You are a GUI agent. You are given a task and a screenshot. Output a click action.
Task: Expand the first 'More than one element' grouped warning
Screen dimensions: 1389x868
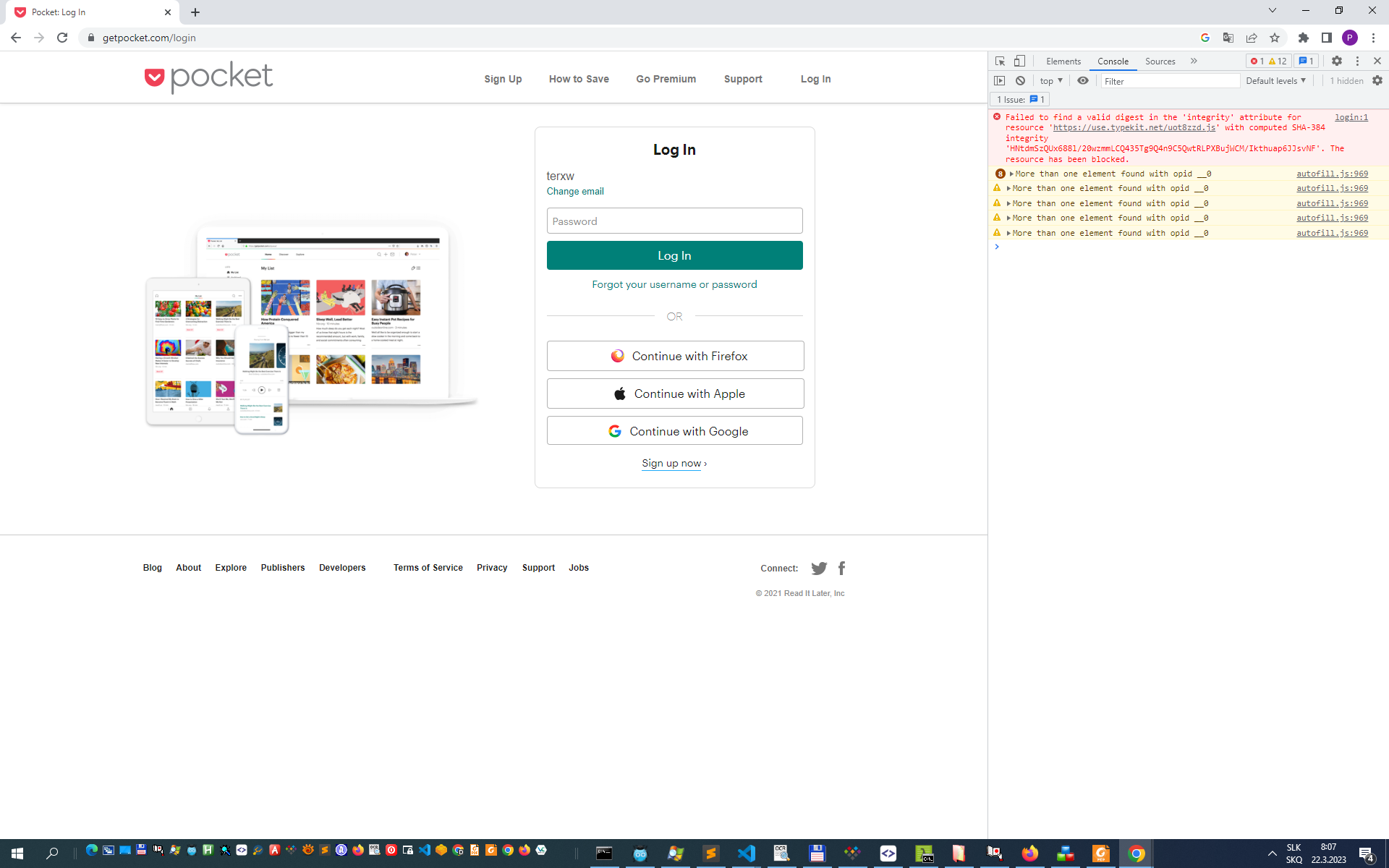click(1011, 174)
